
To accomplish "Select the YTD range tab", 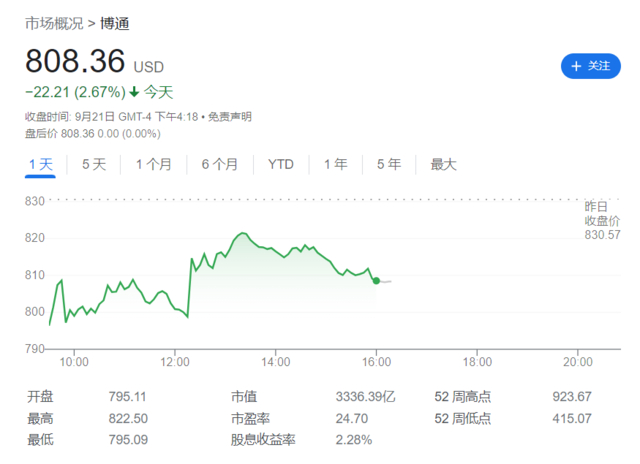I will (281, 164).
